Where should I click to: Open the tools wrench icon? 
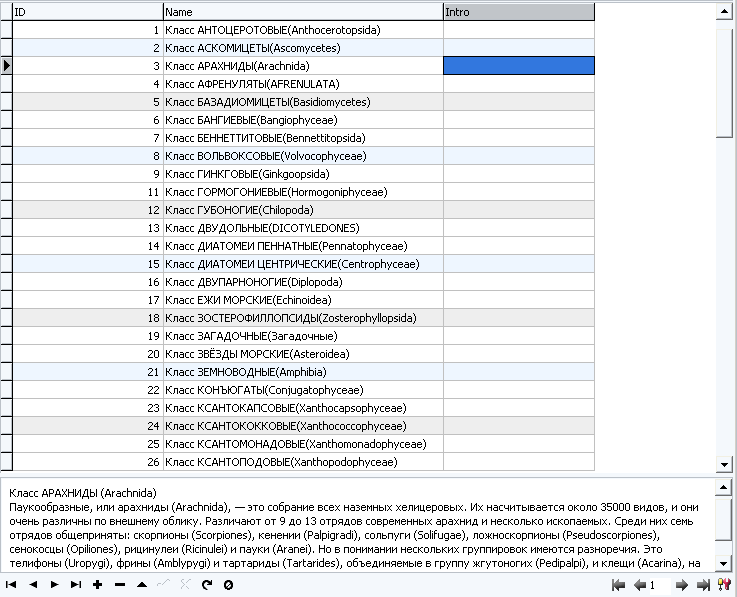(x=725, y=585)
